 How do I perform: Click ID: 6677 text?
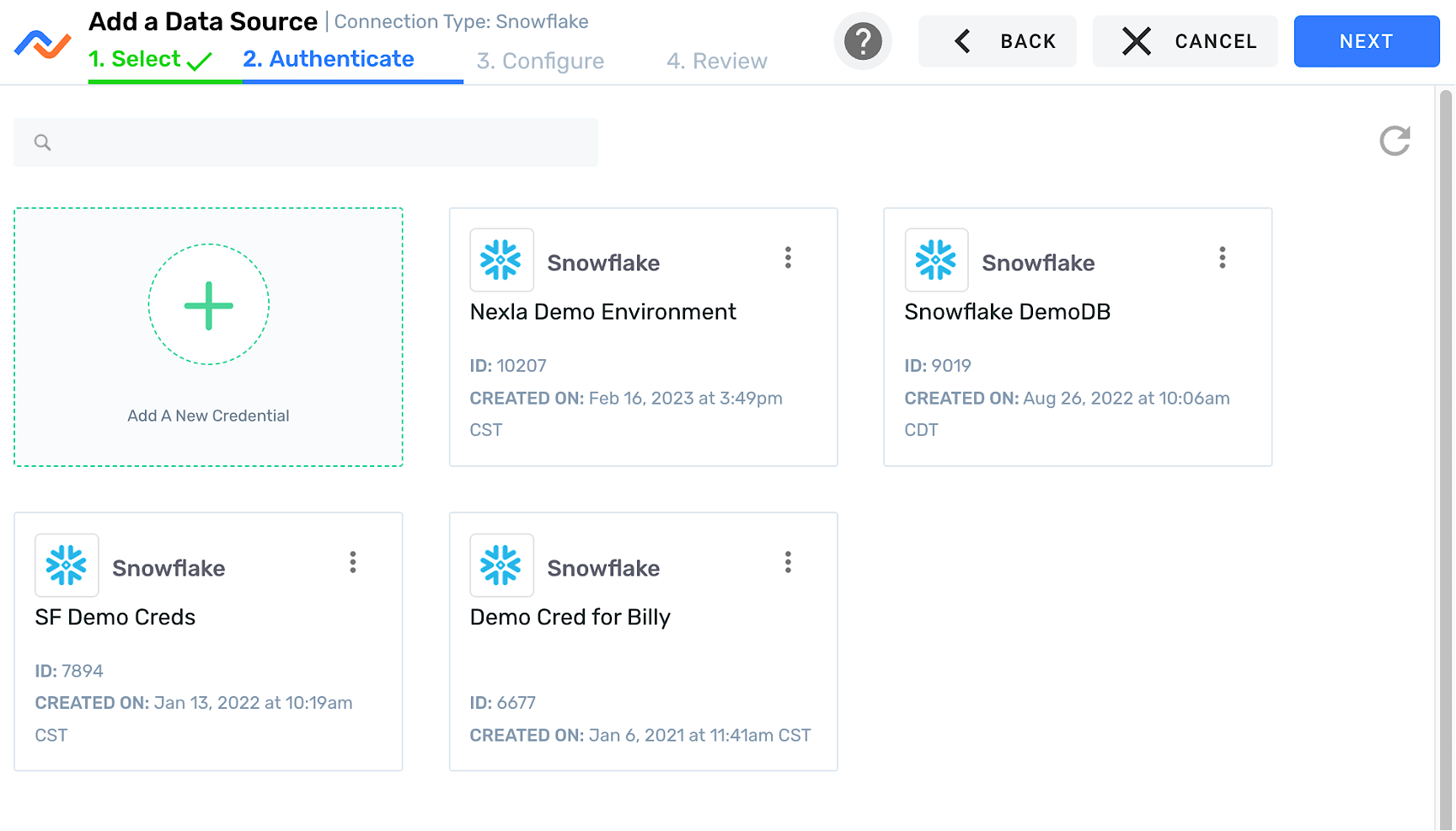[x=503, y=703]
